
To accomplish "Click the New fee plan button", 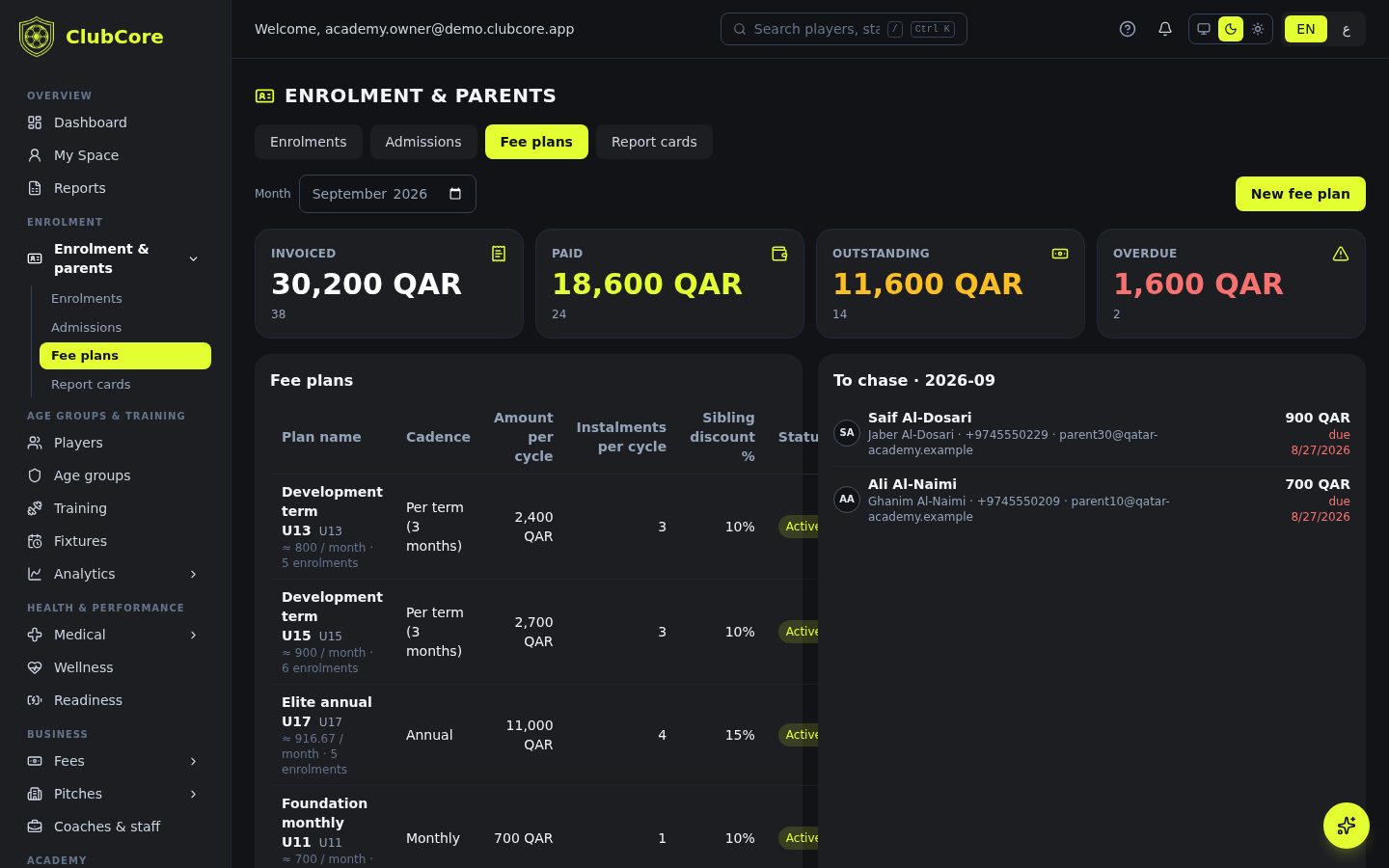I will [x=1300, y=194].
